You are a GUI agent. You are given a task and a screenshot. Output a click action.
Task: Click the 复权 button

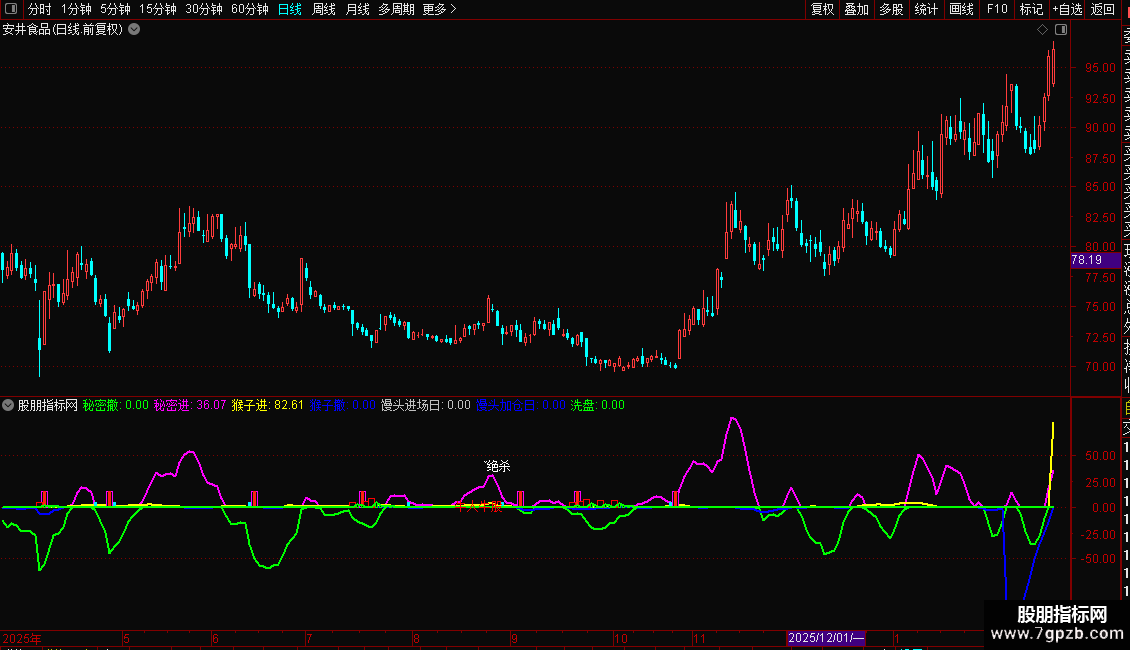click(822, 9)
